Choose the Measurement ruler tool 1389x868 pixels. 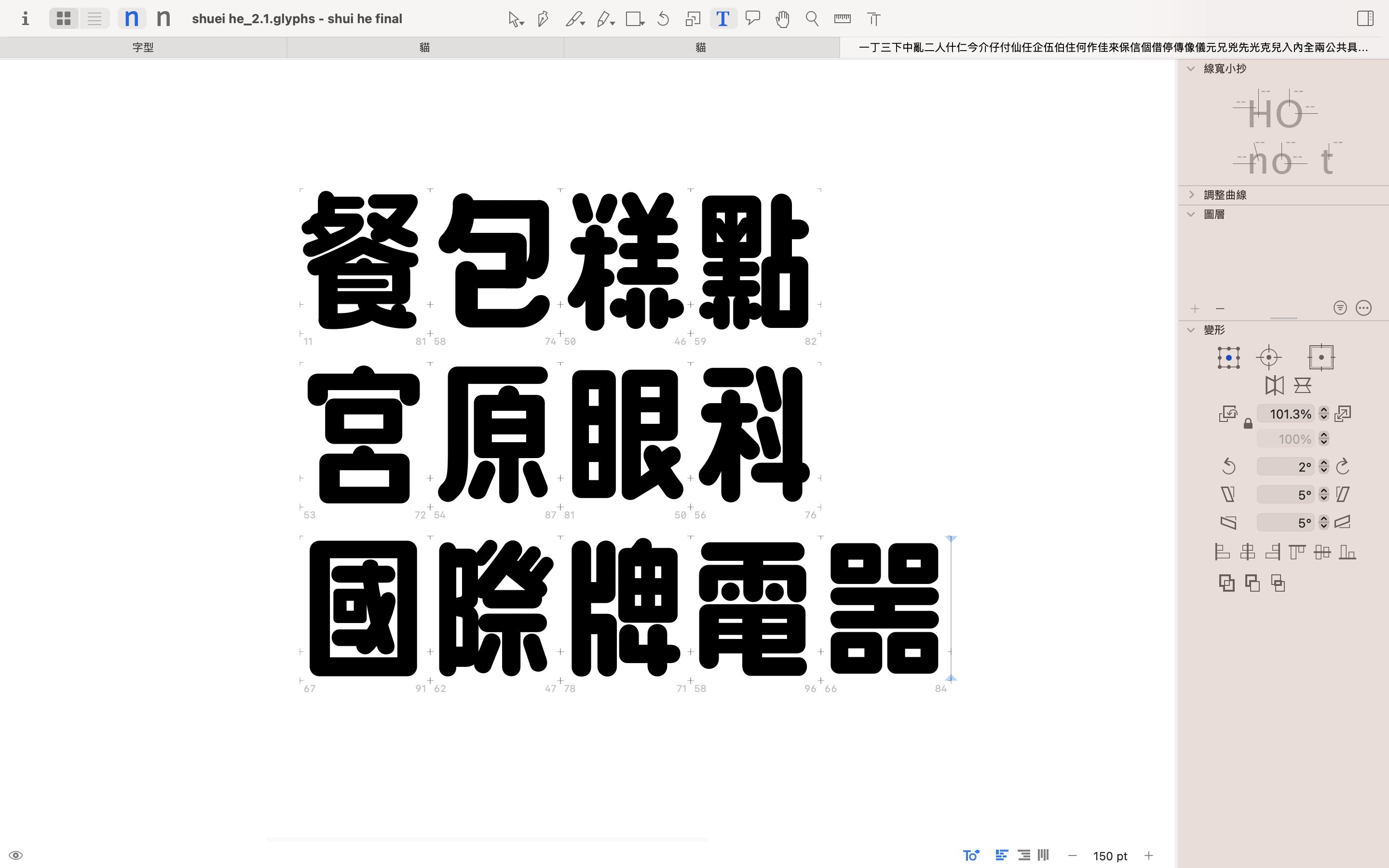pos(842,19)
